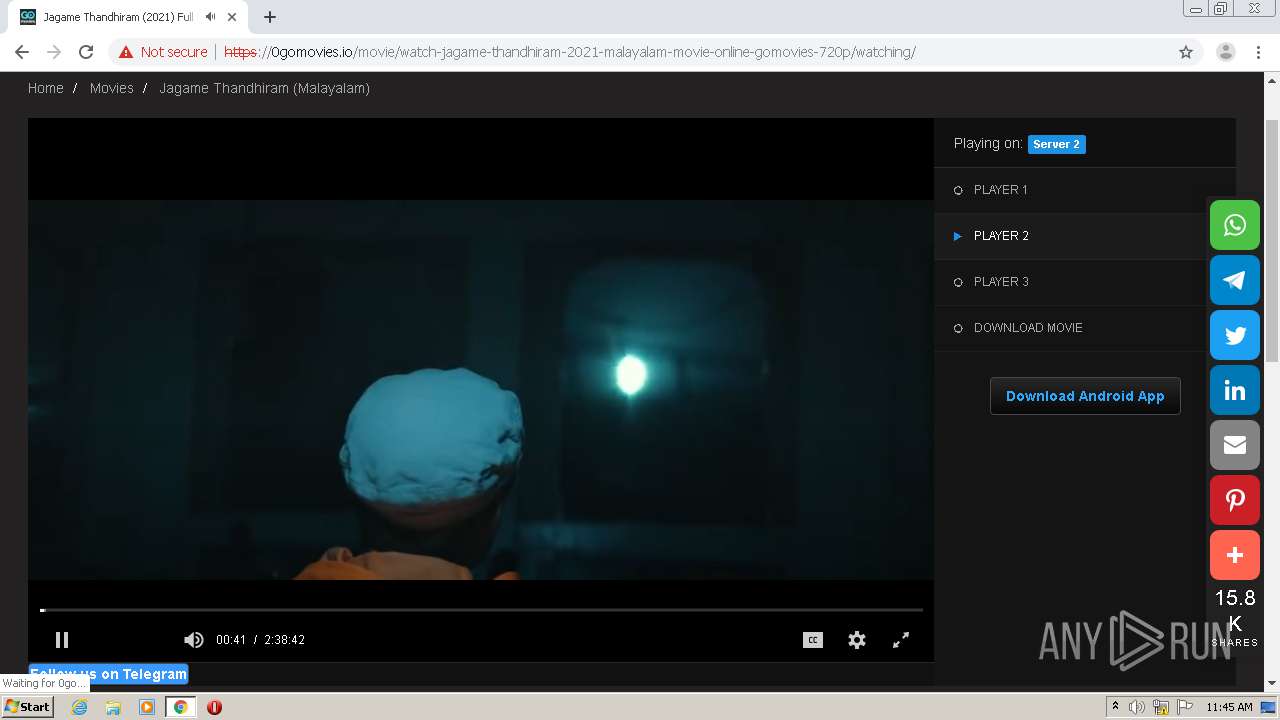Image resolution: width=1280 pixels, height=720 pixels.
Task: Toggle closed captions CC button
Action: (x=813, y=640)
